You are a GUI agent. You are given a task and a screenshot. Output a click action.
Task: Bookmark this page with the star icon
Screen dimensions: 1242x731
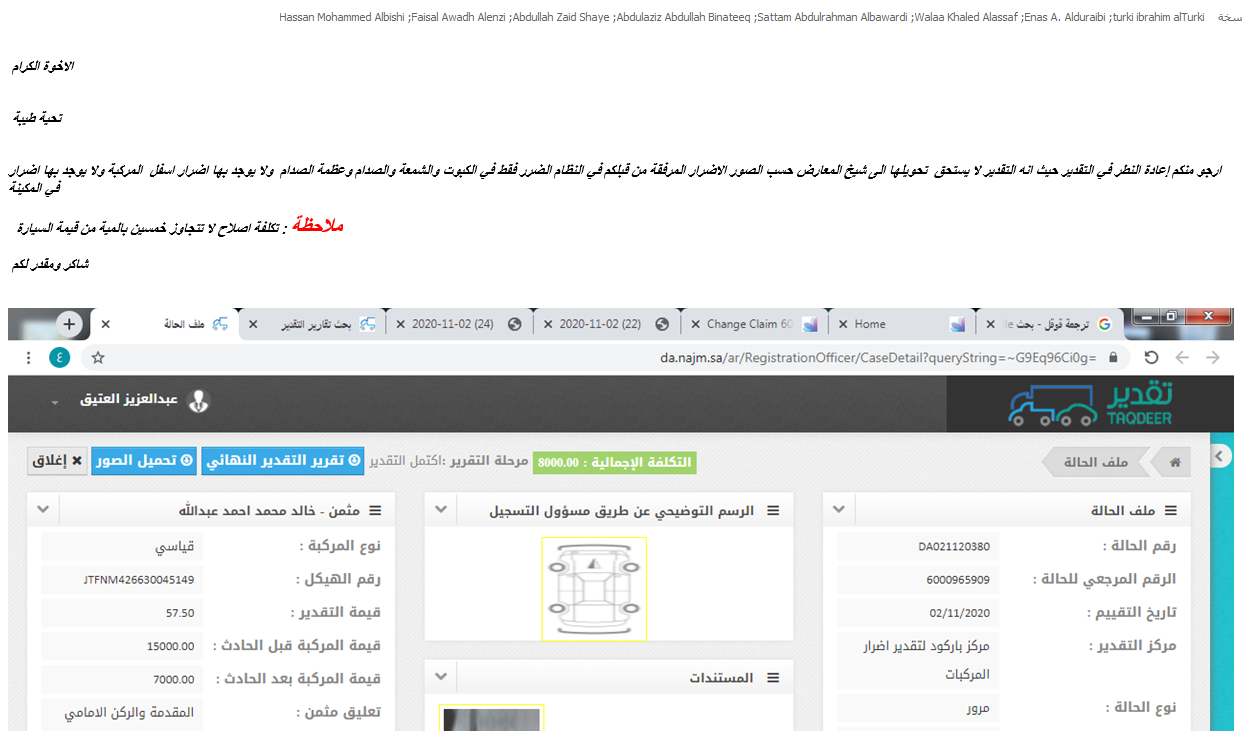point(98,358)
